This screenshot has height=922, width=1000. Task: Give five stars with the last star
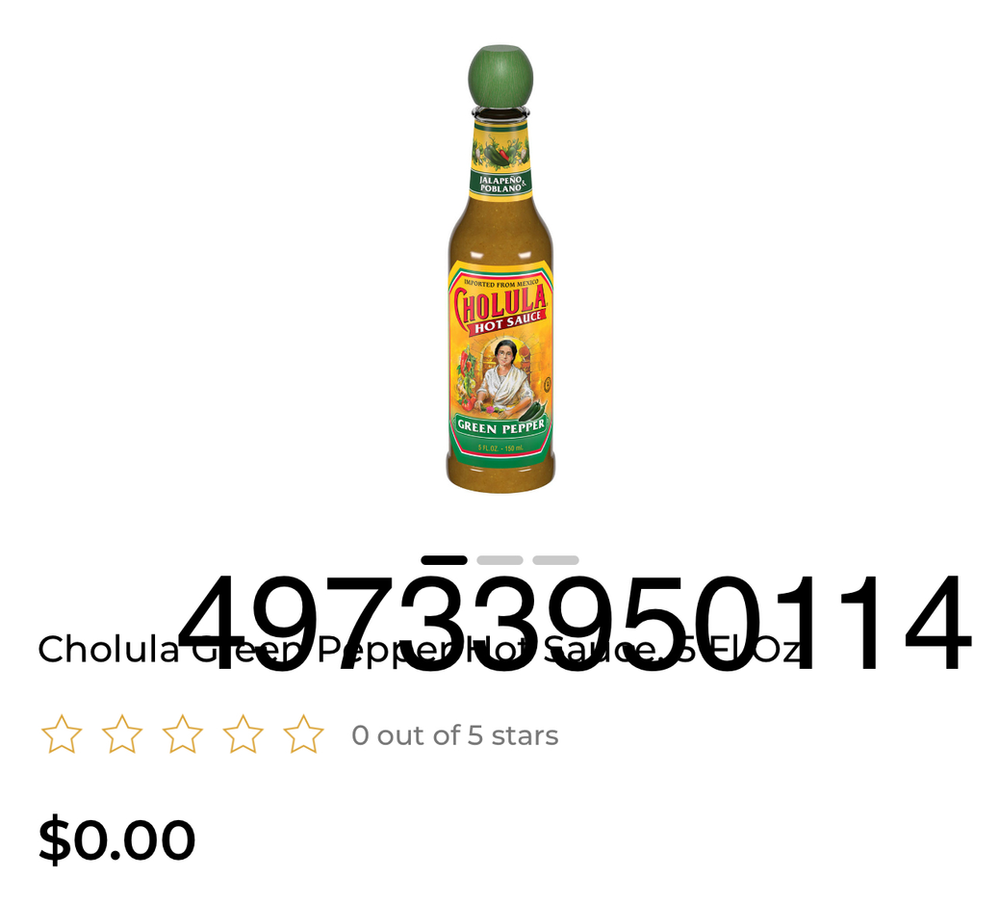pos(304,735)
